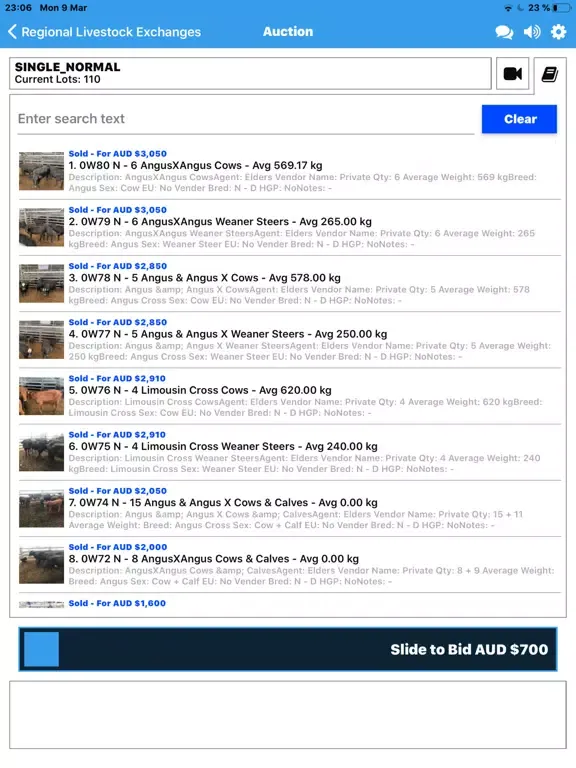Open description of lot 0W78 Angus X Cows

point(299,295)
